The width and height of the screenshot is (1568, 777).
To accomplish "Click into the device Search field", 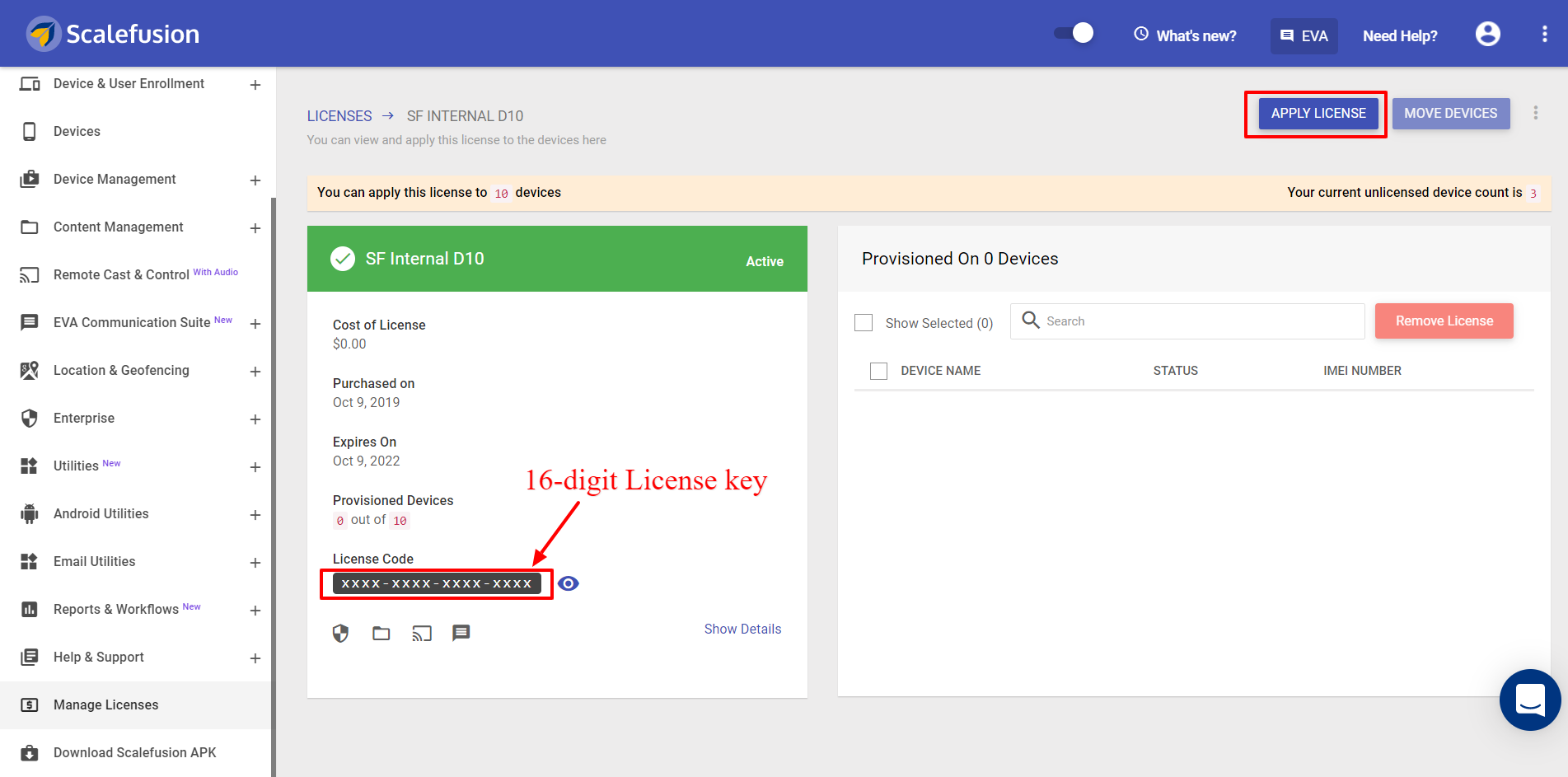I will click(x=1187, y=321).
